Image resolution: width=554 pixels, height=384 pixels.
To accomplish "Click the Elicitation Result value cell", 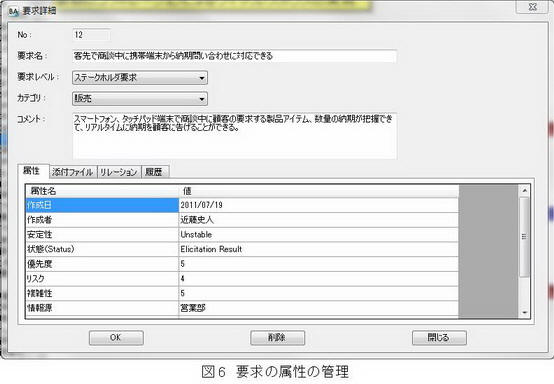I will pyautogui.click(x=319, y=249).
